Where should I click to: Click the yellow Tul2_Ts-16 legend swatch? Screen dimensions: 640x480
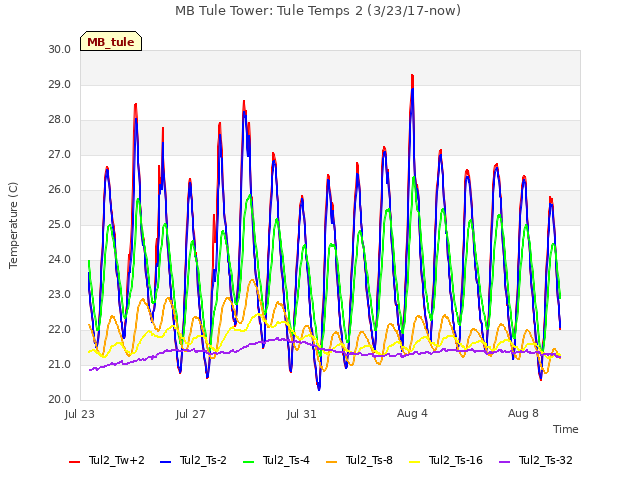(414, 462)
